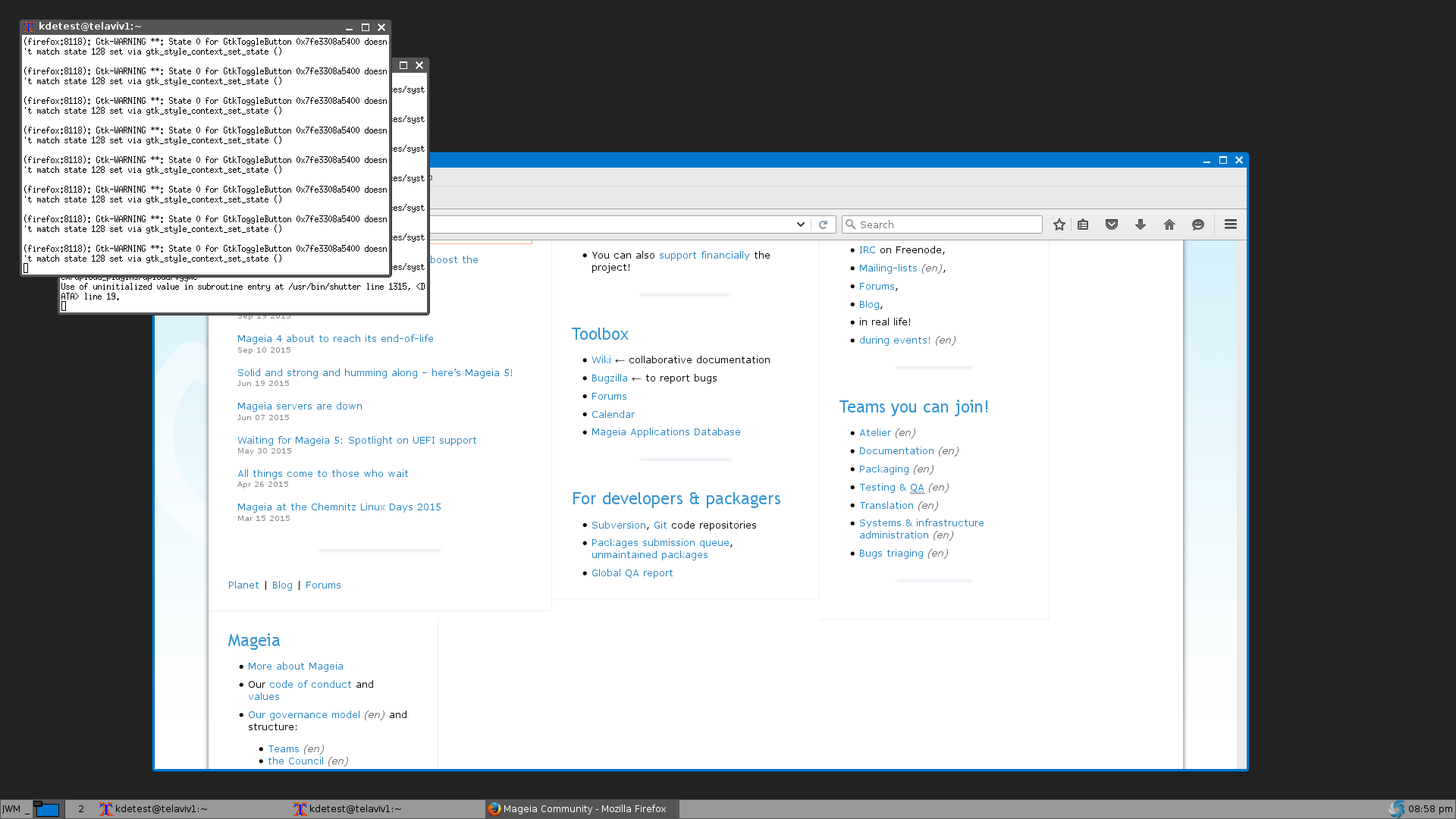Maximize the second terminal window behind
Screen dimensions: 1456x819
403,65
